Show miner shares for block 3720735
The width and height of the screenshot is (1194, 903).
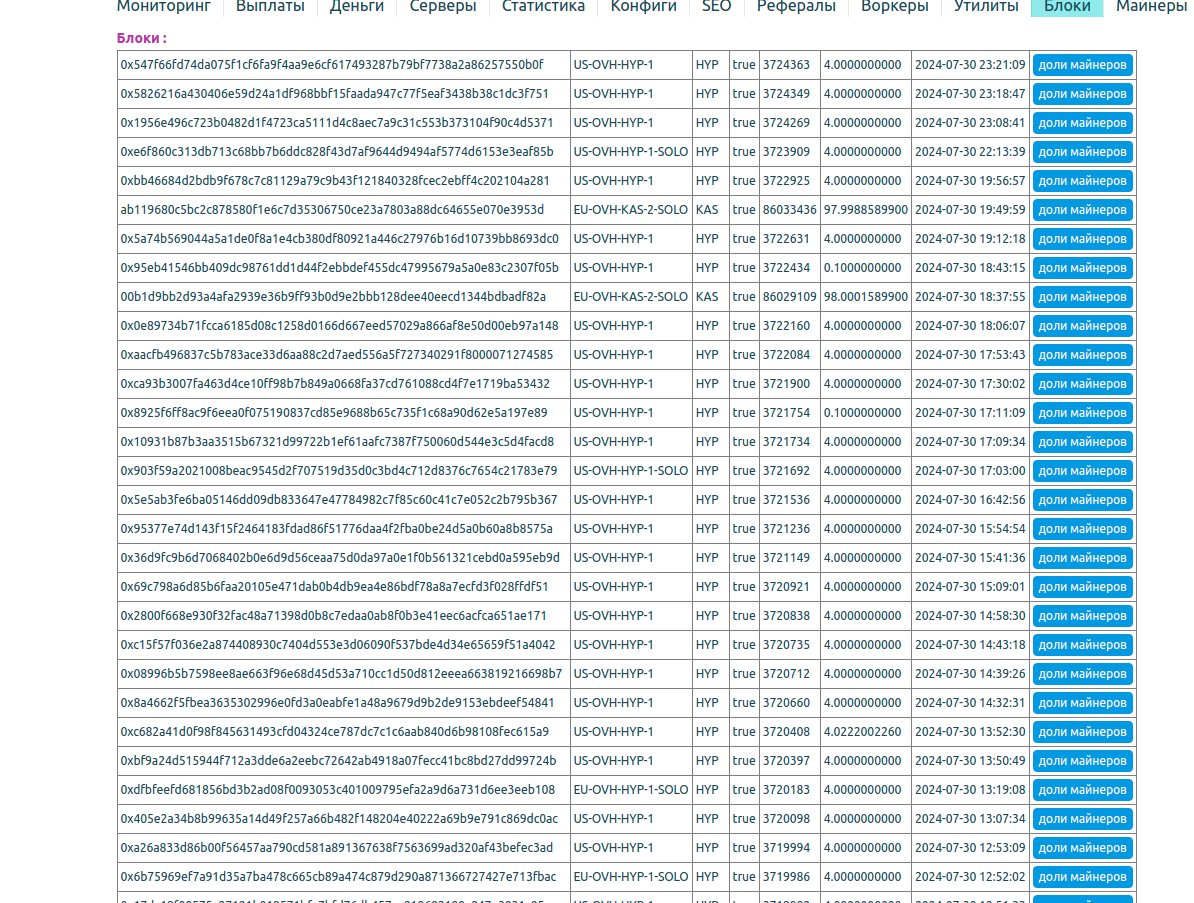1082,645
